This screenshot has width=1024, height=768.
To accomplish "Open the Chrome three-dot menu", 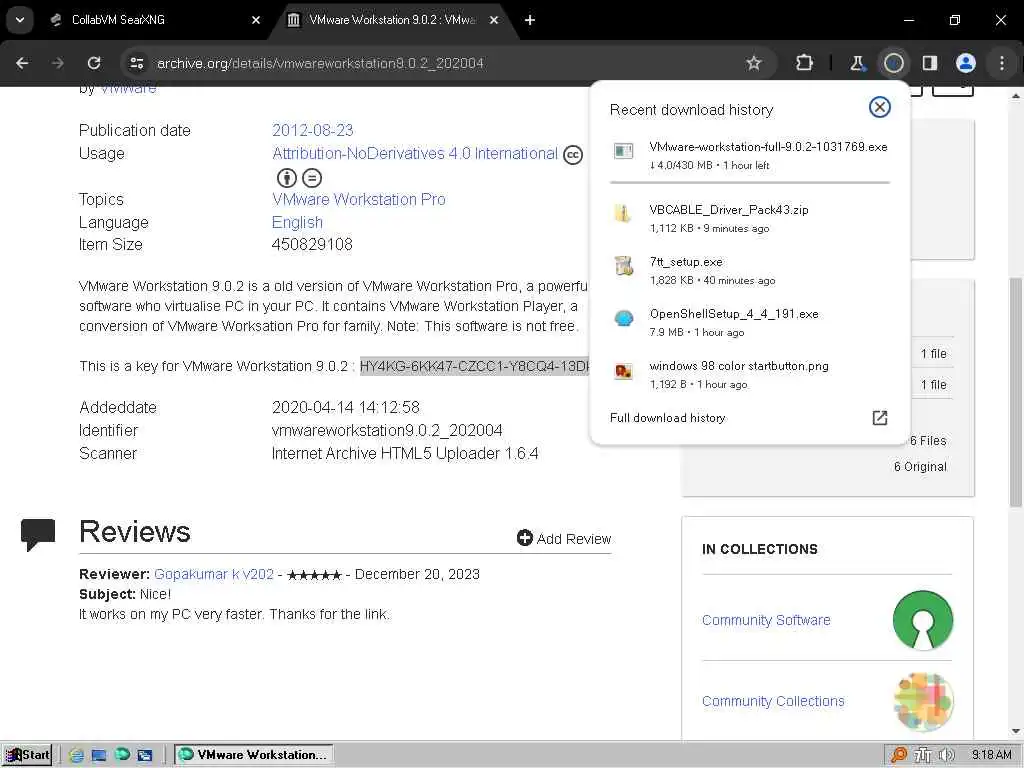I will (x=1001, y=63).
